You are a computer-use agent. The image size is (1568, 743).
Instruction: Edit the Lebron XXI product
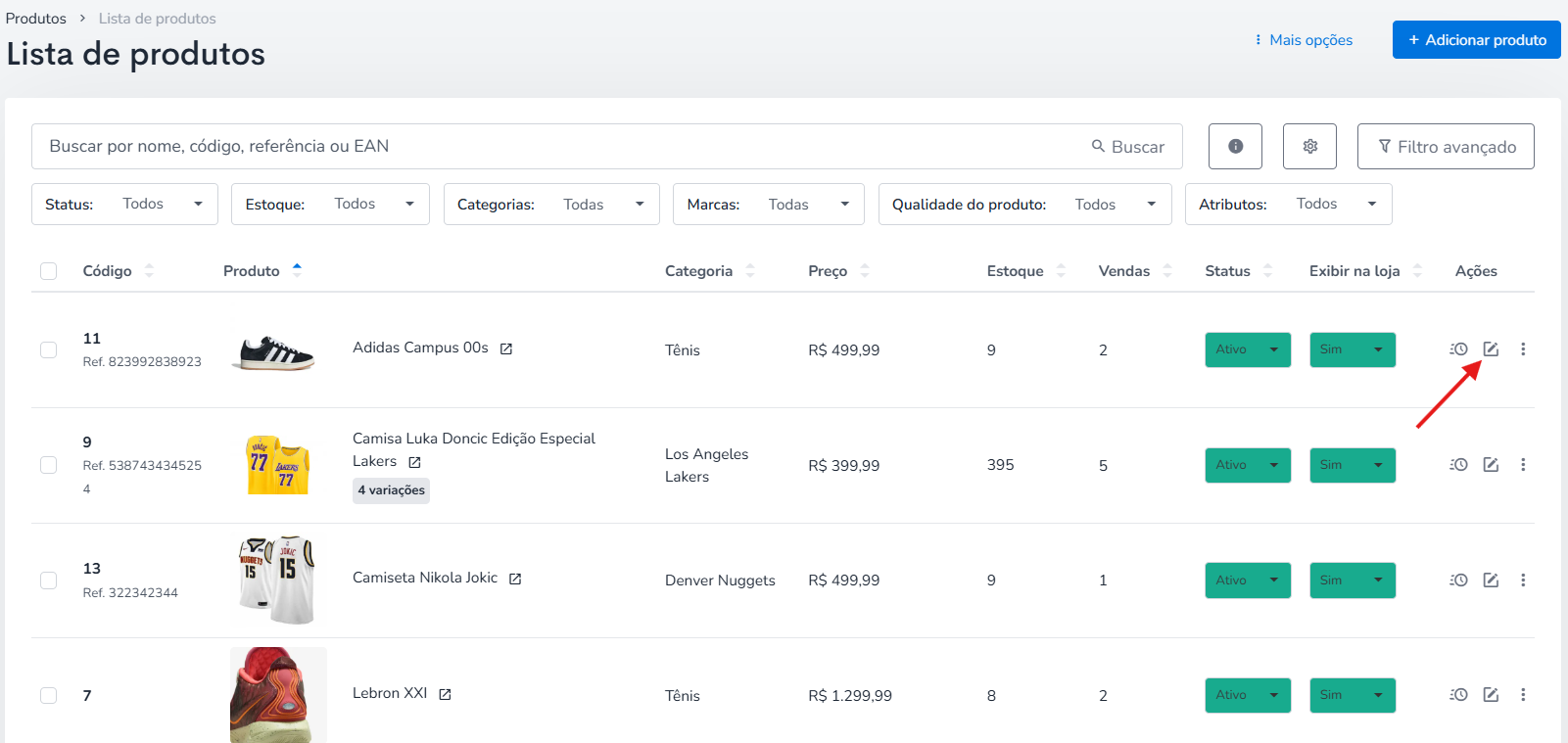(1491, 695)
